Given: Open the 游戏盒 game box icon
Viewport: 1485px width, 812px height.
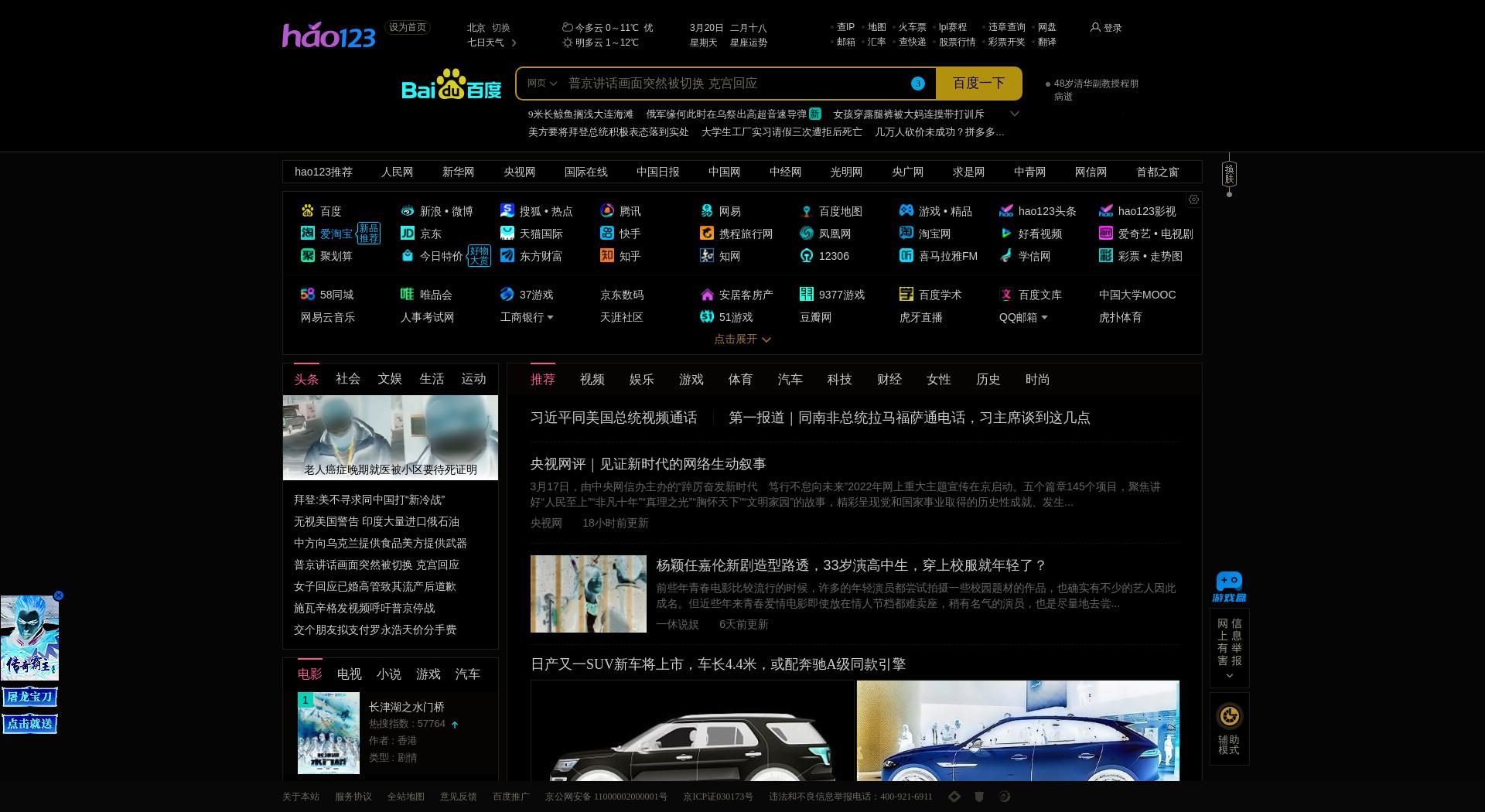Looking at the screenshot, I should coord(1229,588).
